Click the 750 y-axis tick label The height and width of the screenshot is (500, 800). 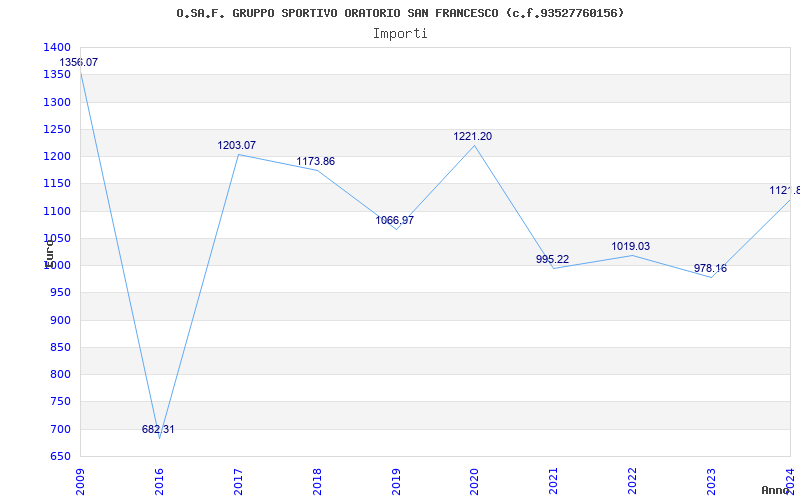(x=60, y=402)
